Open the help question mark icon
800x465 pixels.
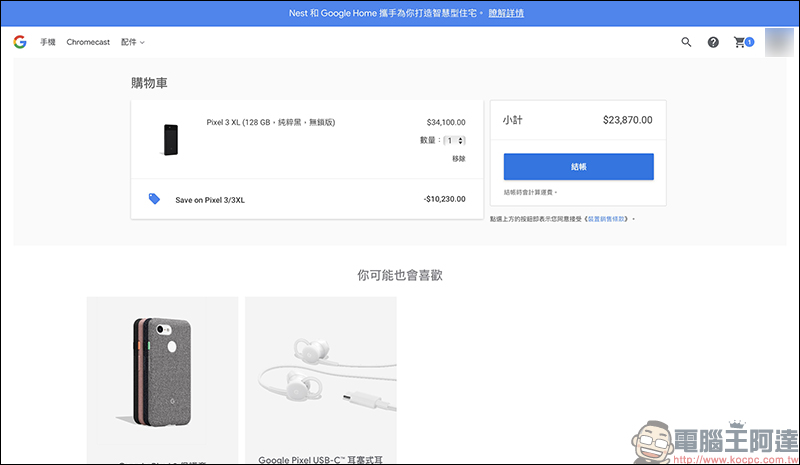click(713, 42)
